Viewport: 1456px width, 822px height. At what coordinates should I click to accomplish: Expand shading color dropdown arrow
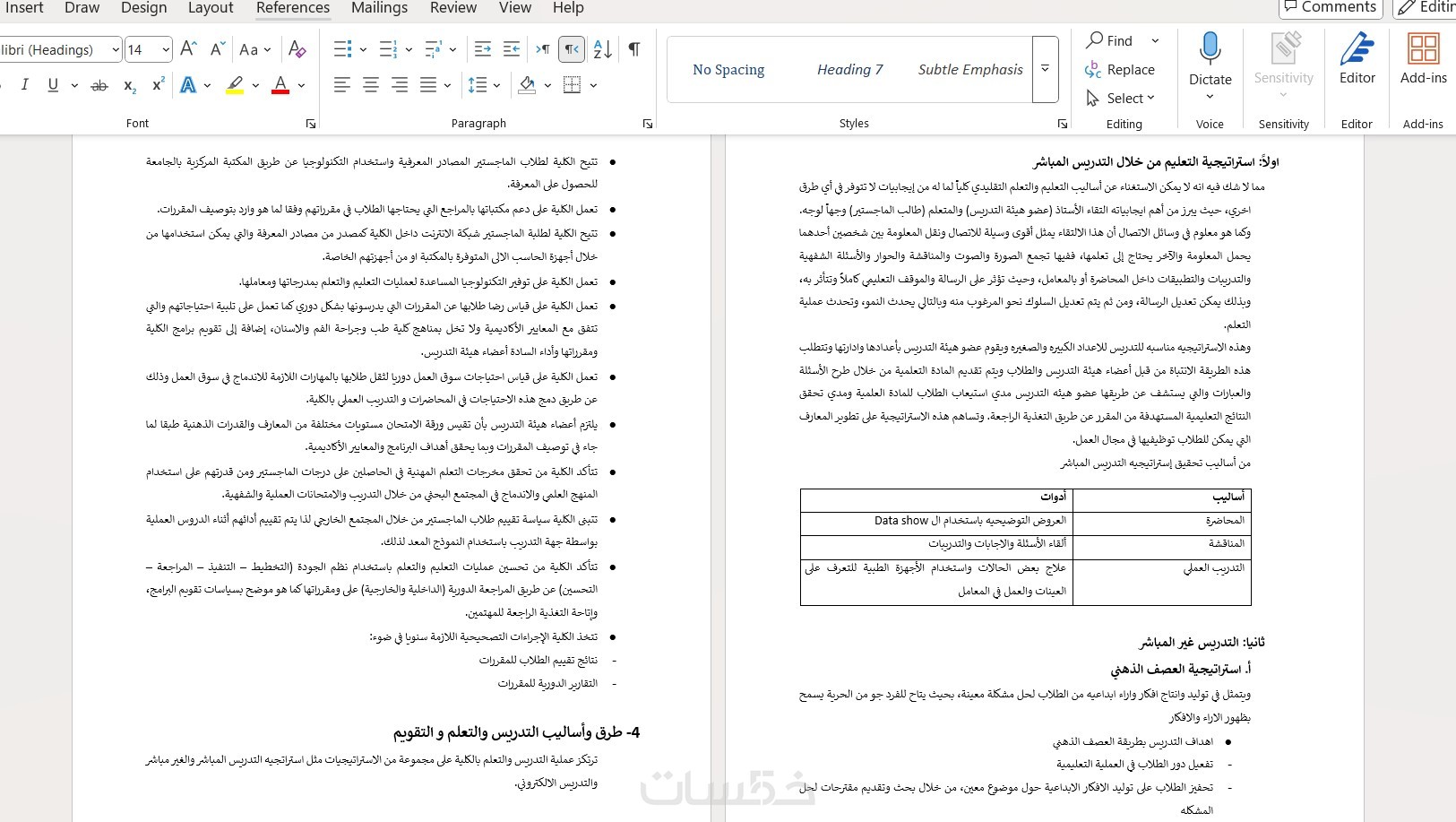coord(547,85)
